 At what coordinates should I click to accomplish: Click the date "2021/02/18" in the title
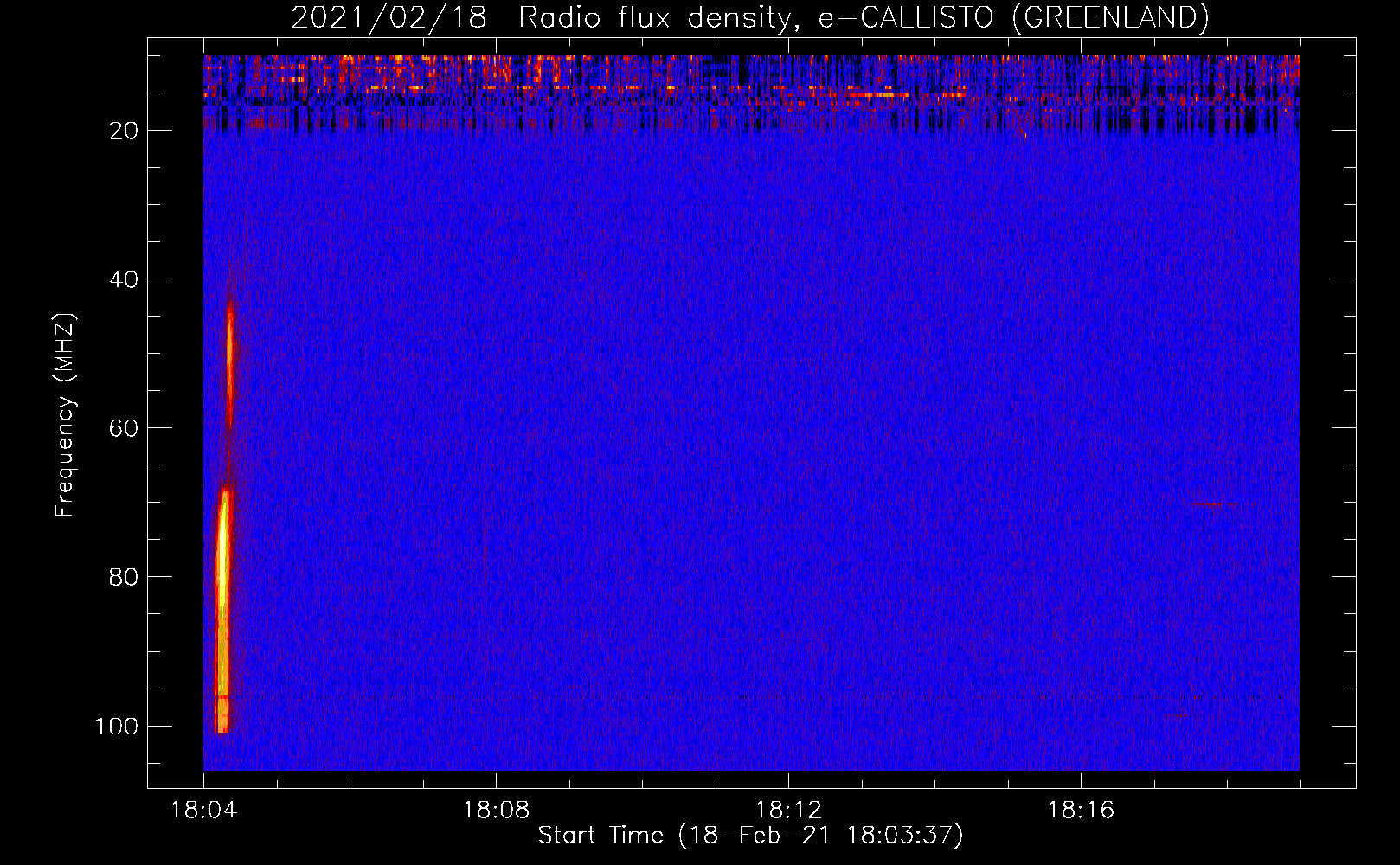click(389, 17)
